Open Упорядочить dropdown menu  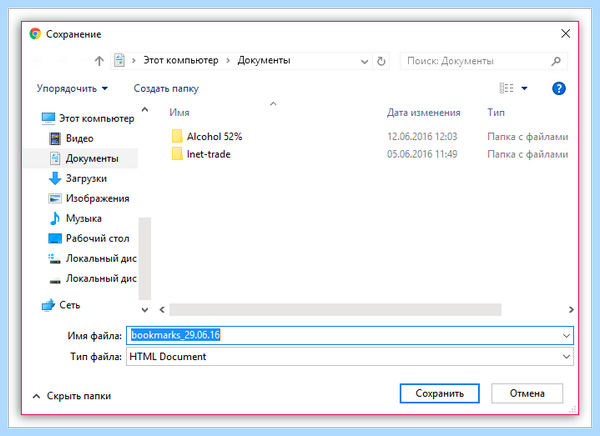pyautogui.click(x=72, y=88)
